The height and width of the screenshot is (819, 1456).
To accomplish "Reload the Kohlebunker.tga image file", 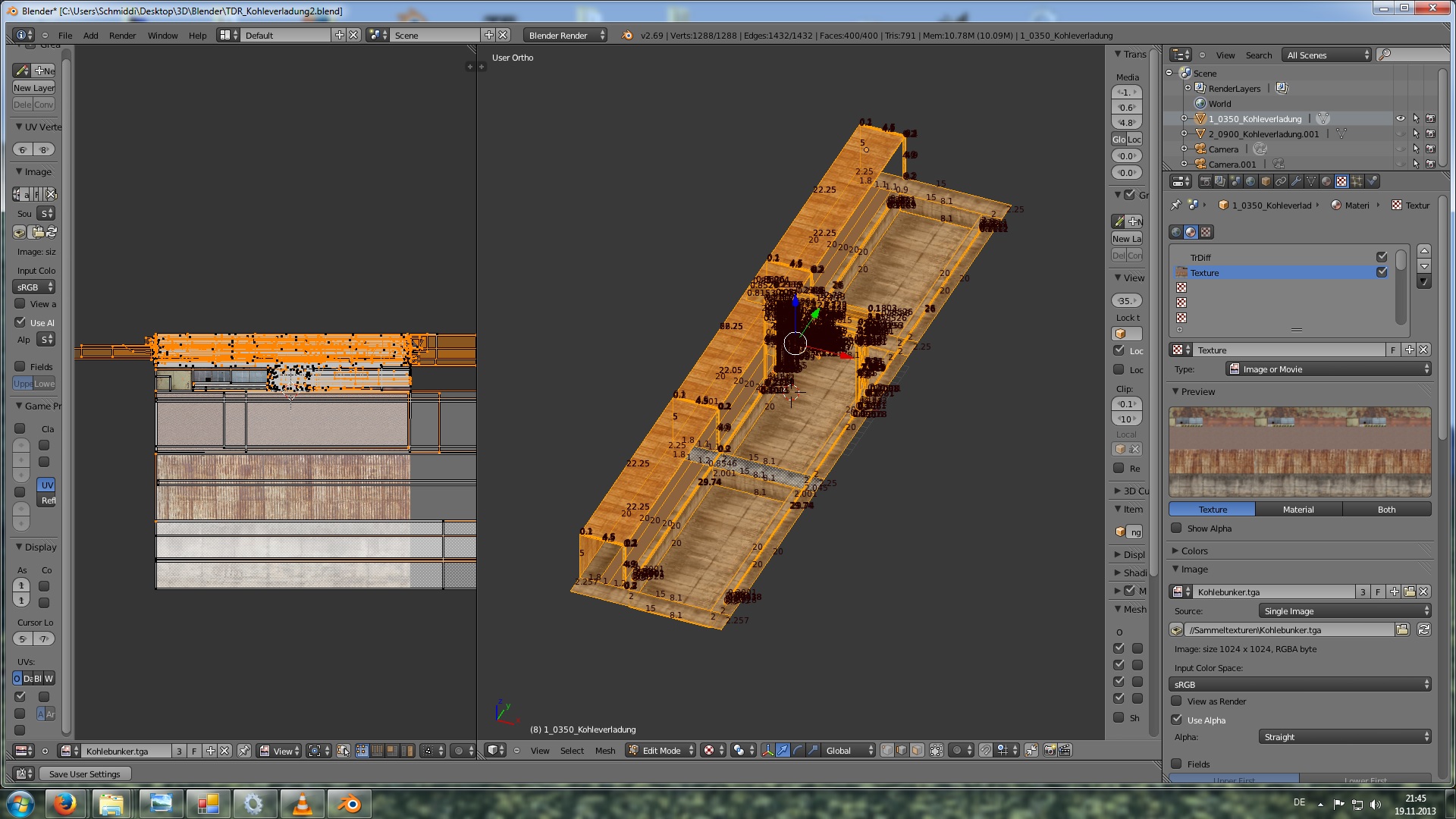I will [1424, 630].
